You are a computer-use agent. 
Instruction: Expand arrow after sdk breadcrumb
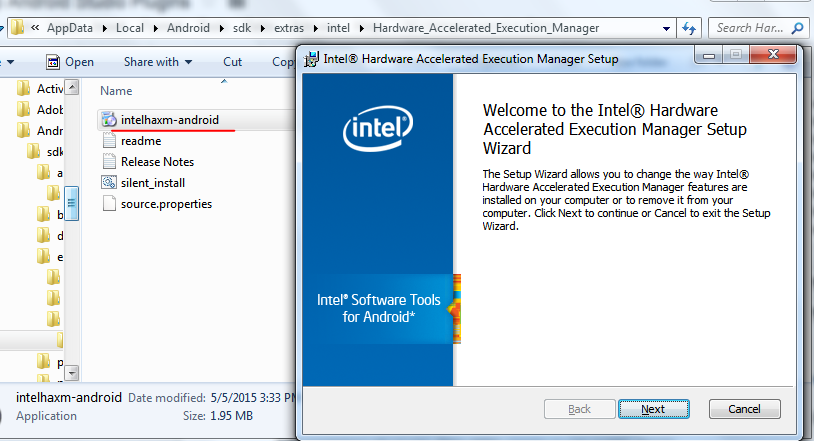point(263,29)
